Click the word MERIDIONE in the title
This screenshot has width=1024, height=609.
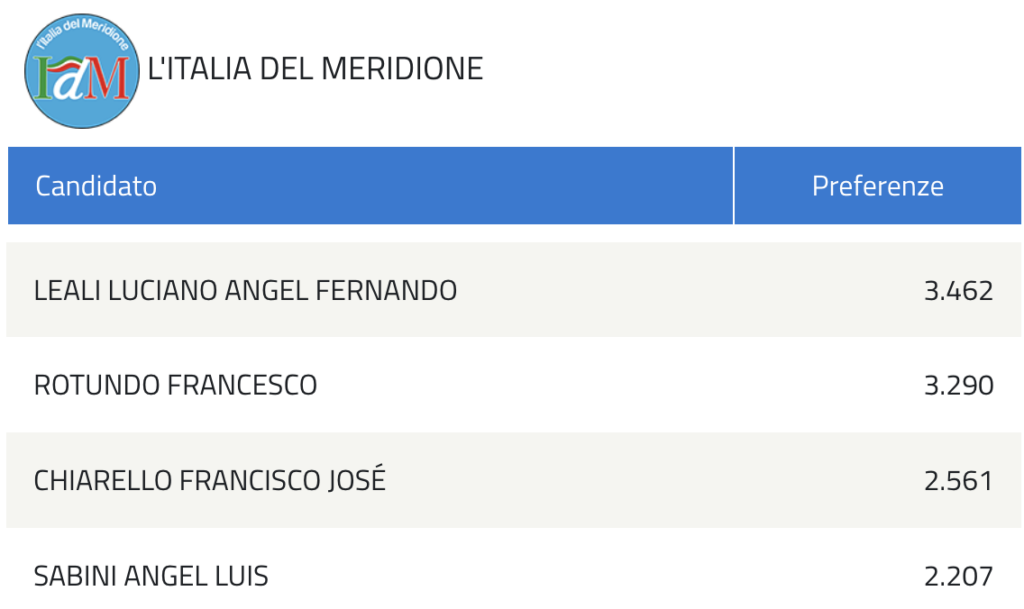[402, 69]
